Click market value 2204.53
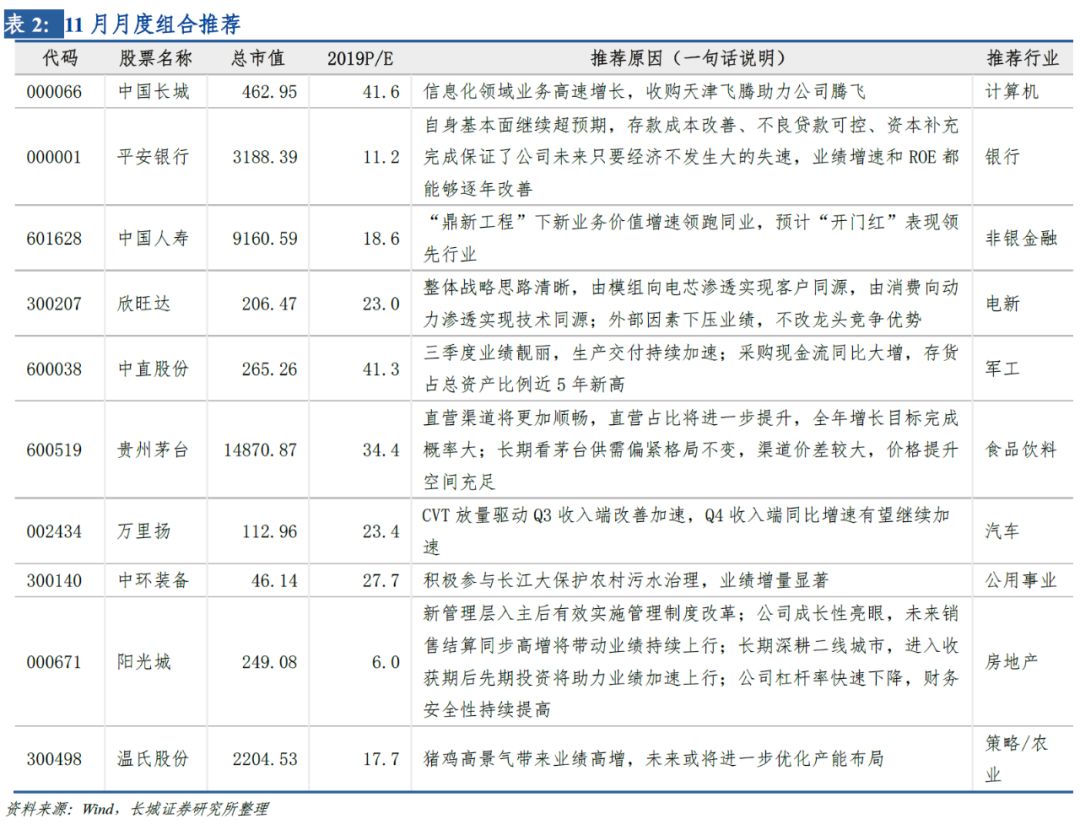The image size is (1080, 824). pyautogui.click(x=264, y=759)
